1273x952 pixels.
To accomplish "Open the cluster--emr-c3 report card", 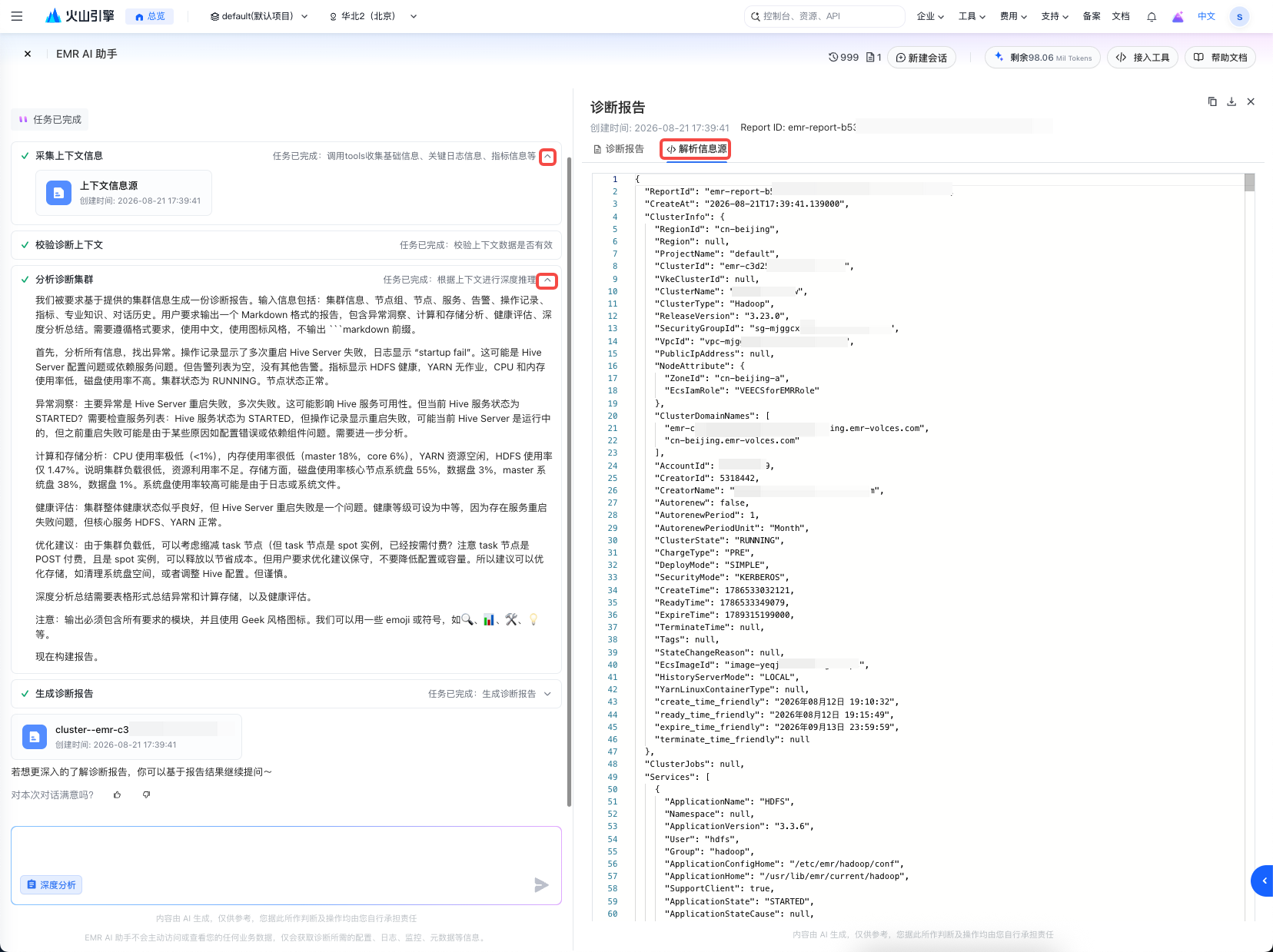I will (x=127, y=737).
